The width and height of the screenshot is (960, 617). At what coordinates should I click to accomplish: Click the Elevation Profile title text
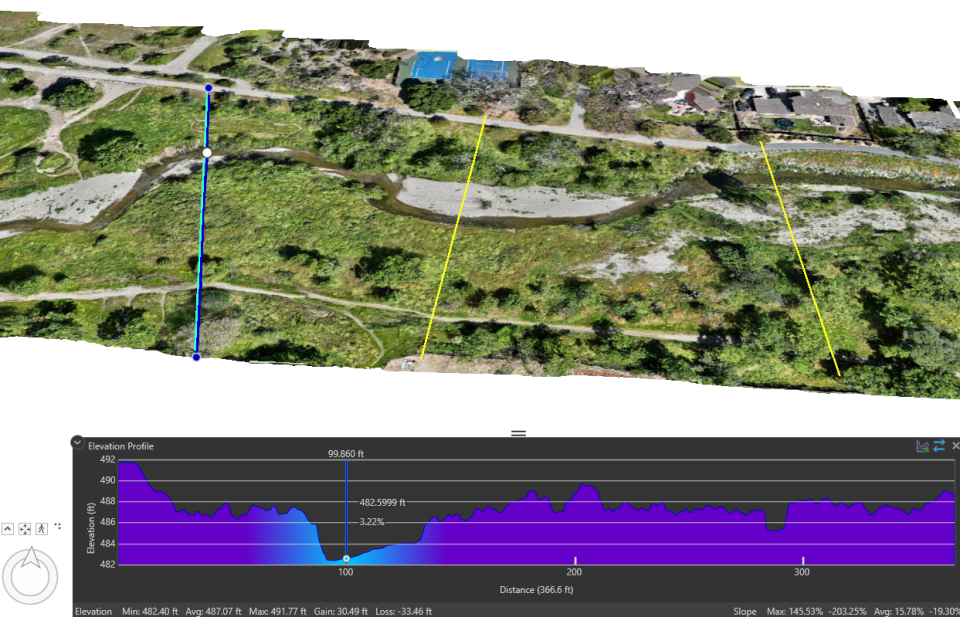click(121, 446)
